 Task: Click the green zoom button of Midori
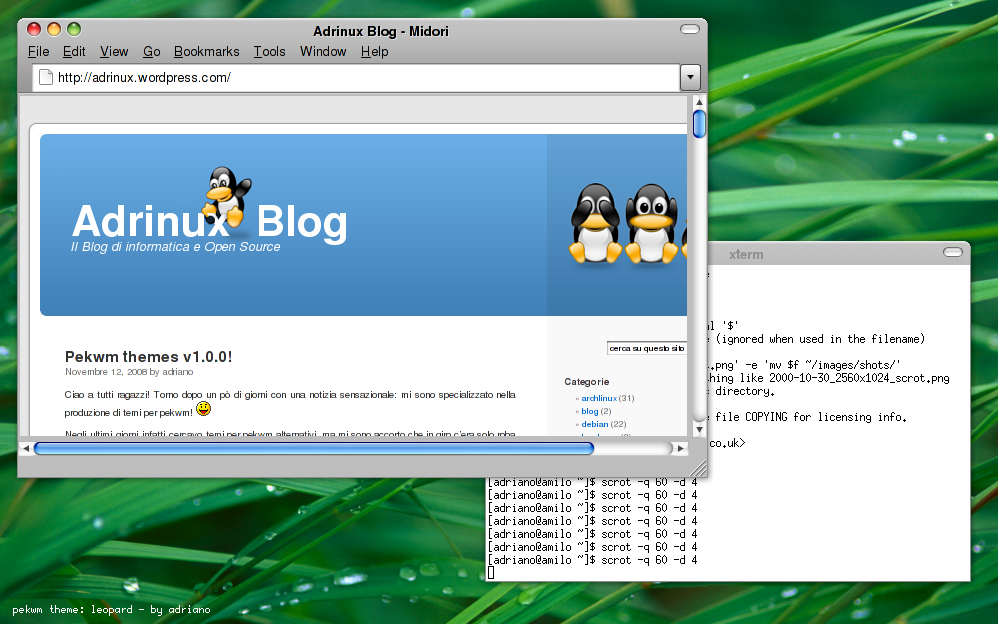pyautogui.click(x=74, y=29)
